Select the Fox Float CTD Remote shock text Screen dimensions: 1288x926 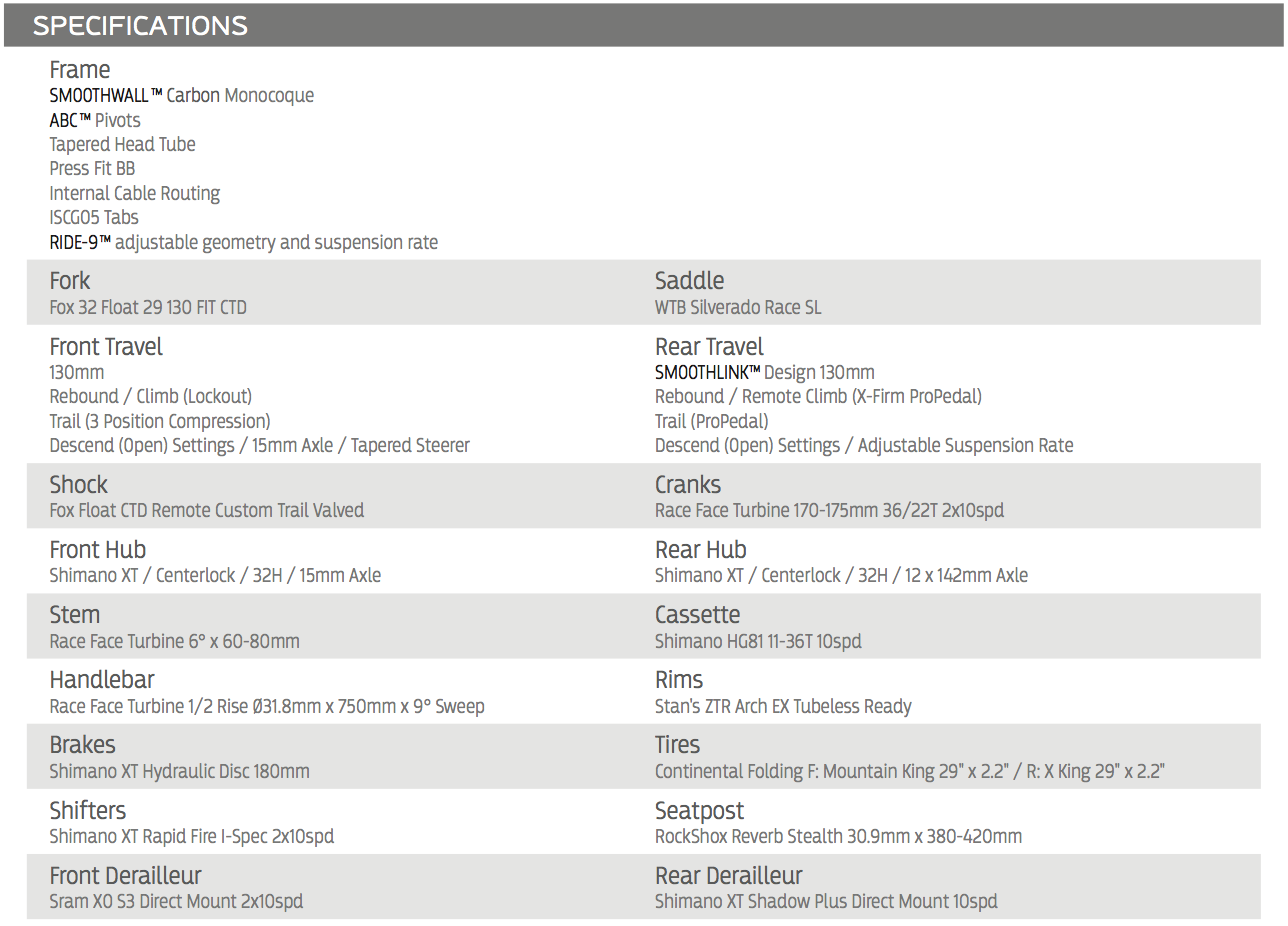[x=207, y=511]
